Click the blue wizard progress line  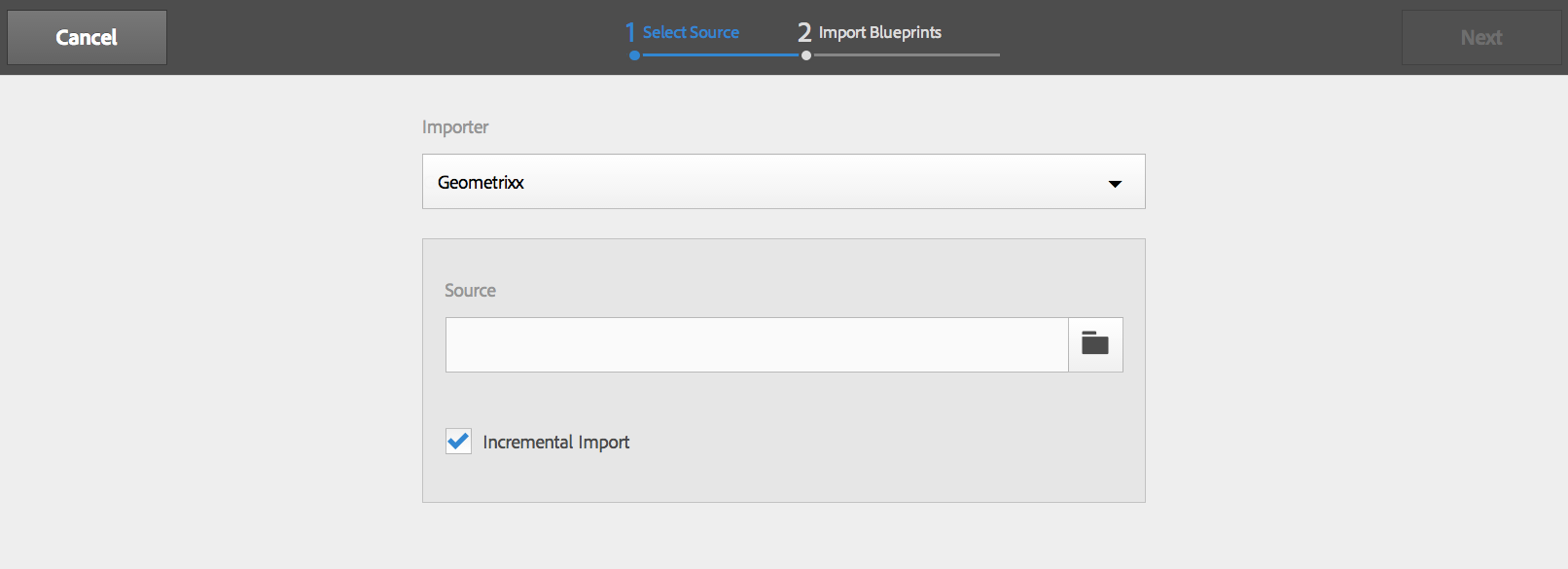tap(720, 55)
